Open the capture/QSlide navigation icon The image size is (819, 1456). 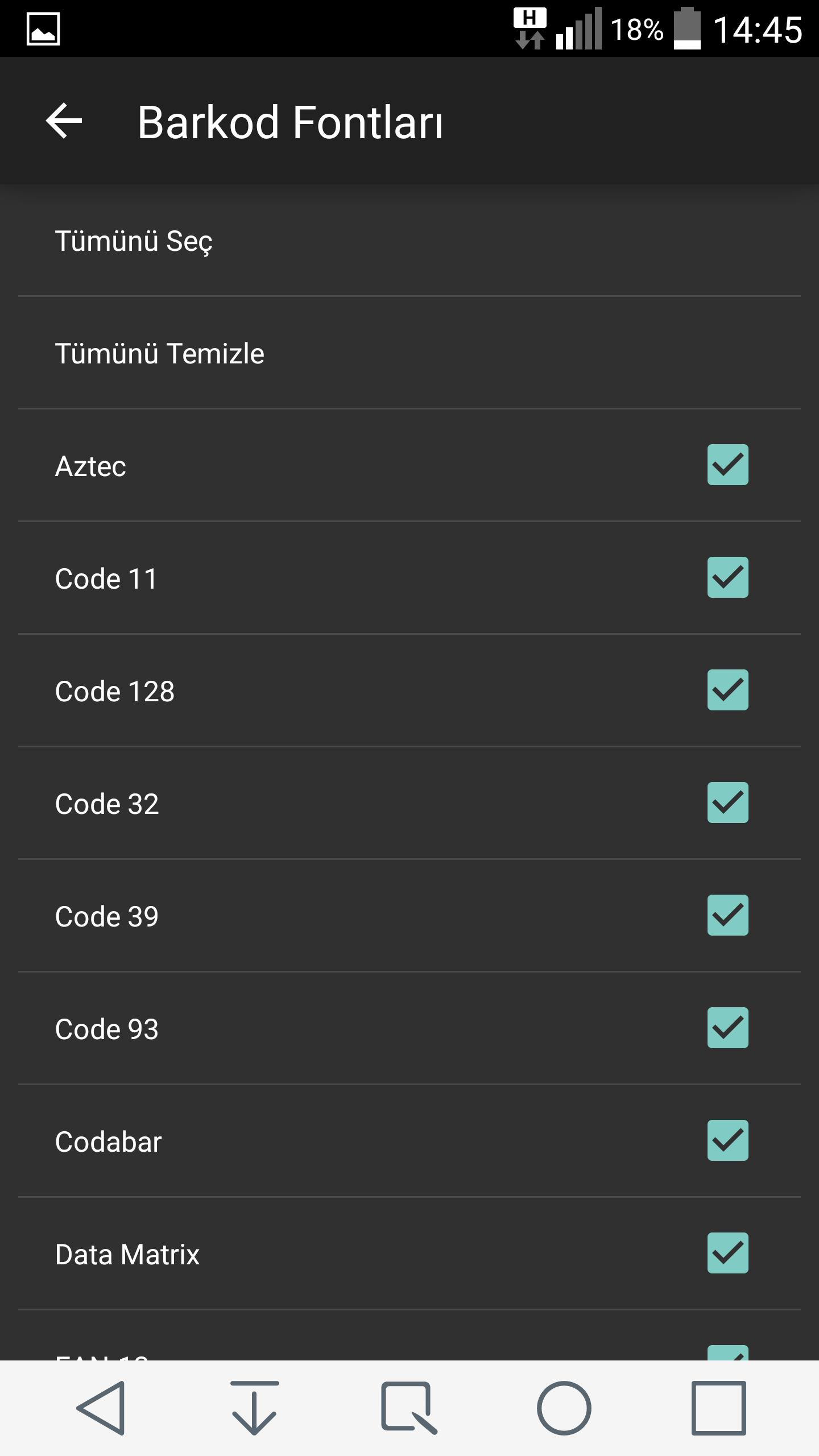pyautogui.click(x=408, y=1408)
